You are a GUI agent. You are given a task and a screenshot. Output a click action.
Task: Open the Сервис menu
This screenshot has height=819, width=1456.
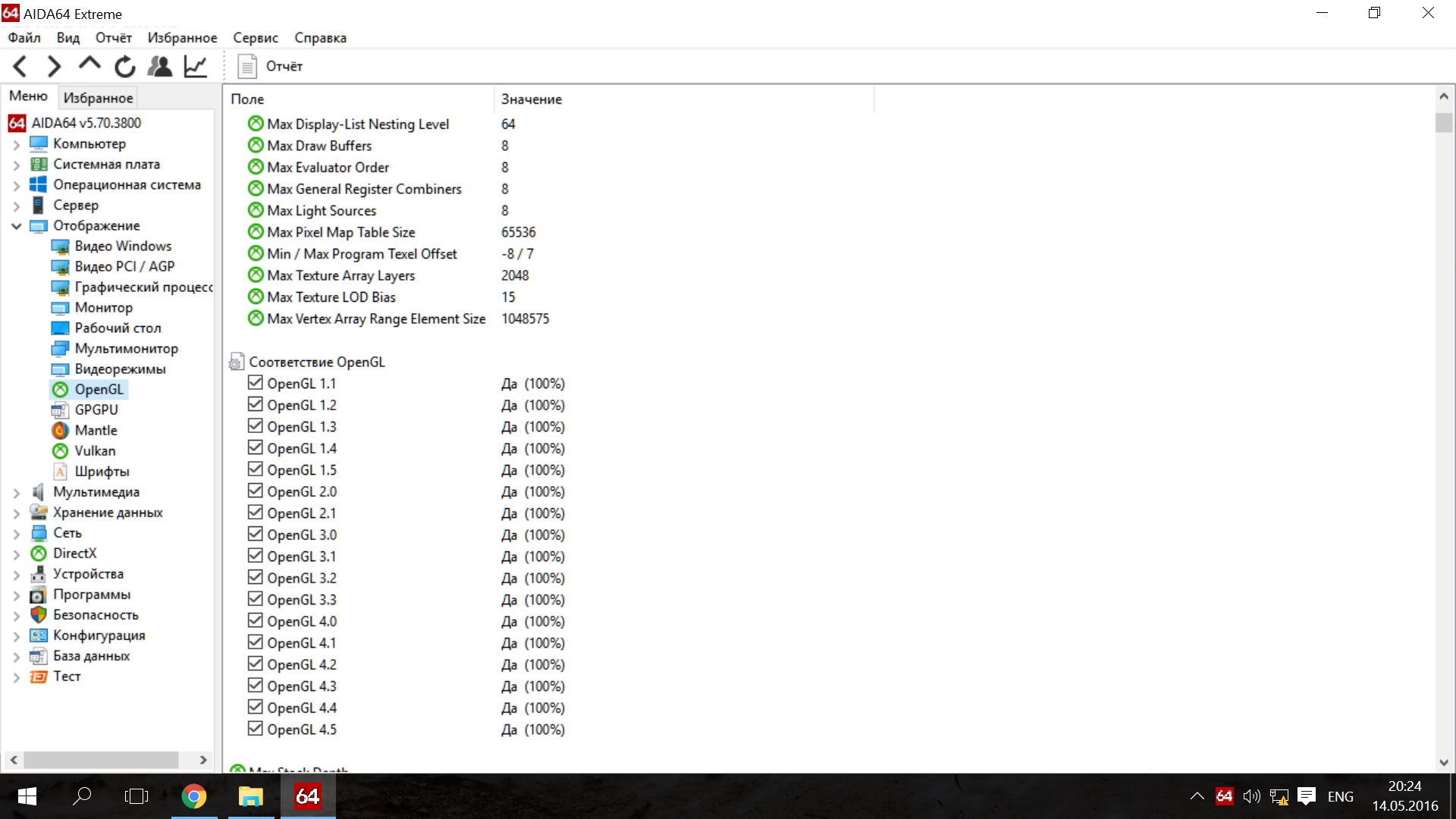[255, 38]
